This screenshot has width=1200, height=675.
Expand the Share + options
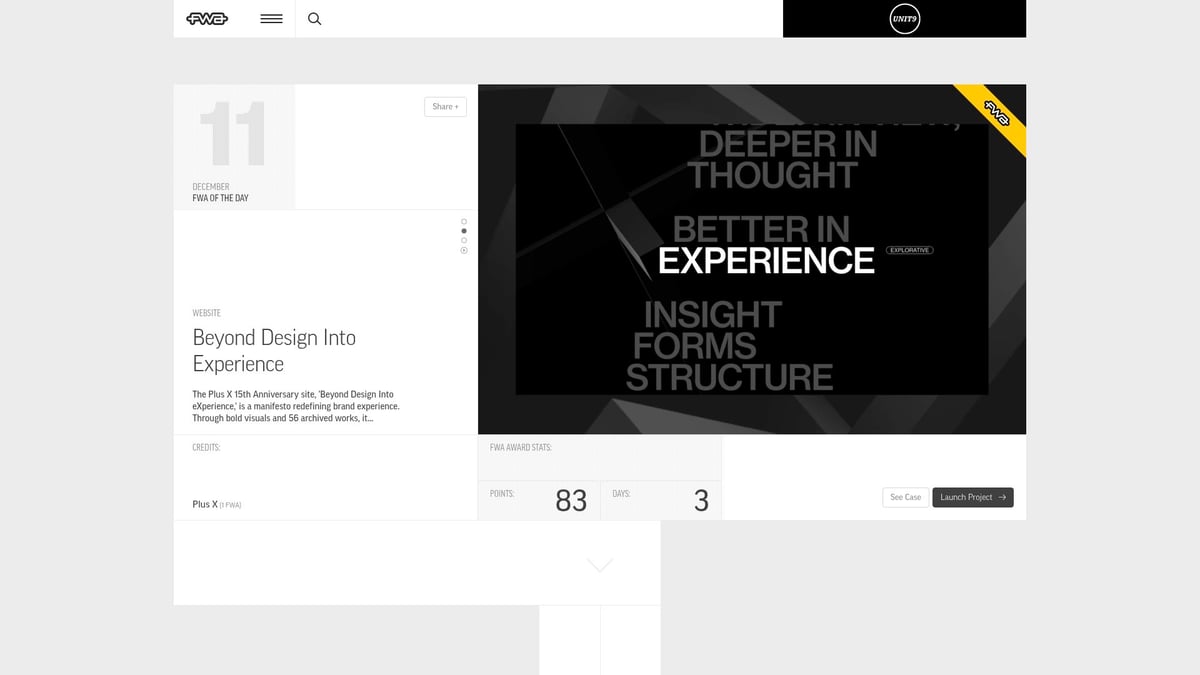(444, 106)
